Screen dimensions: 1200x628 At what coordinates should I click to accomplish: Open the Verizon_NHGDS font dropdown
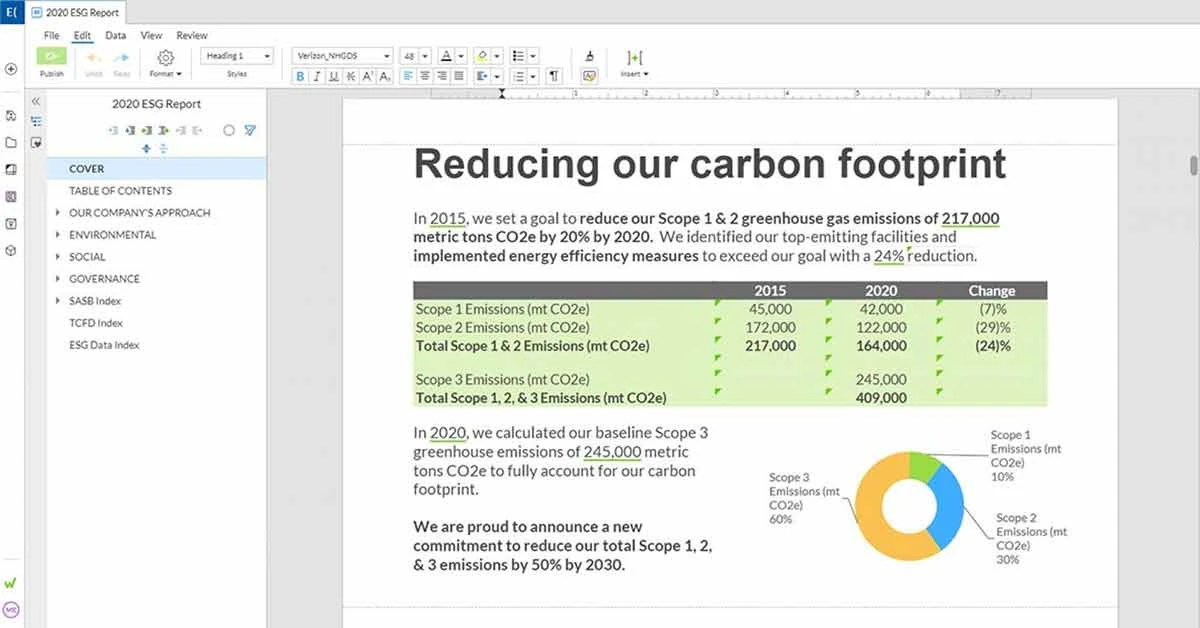(340, 55)
